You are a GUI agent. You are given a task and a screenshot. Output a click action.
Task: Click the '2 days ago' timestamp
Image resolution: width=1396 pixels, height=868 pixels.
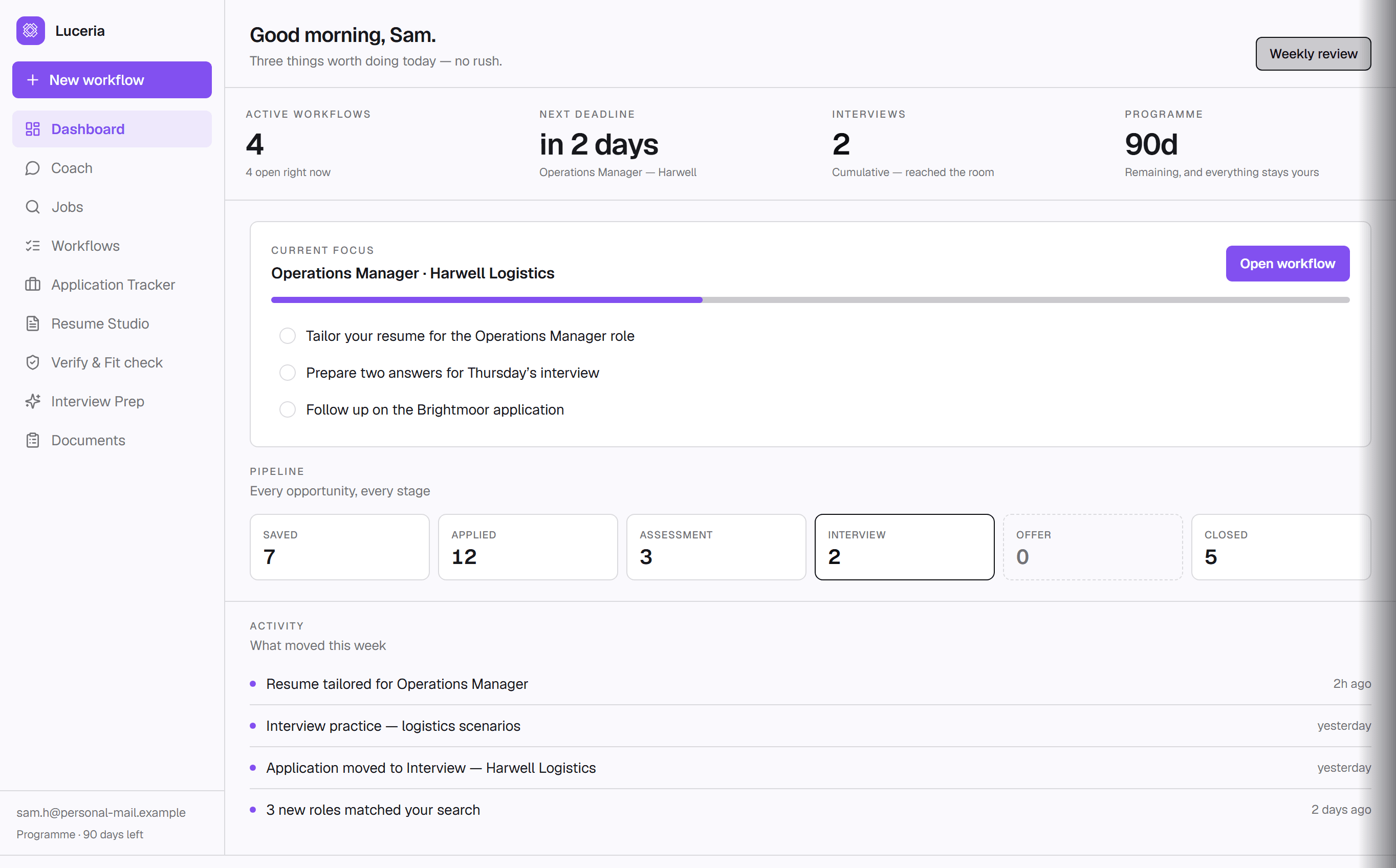(x=1341, y=810)
